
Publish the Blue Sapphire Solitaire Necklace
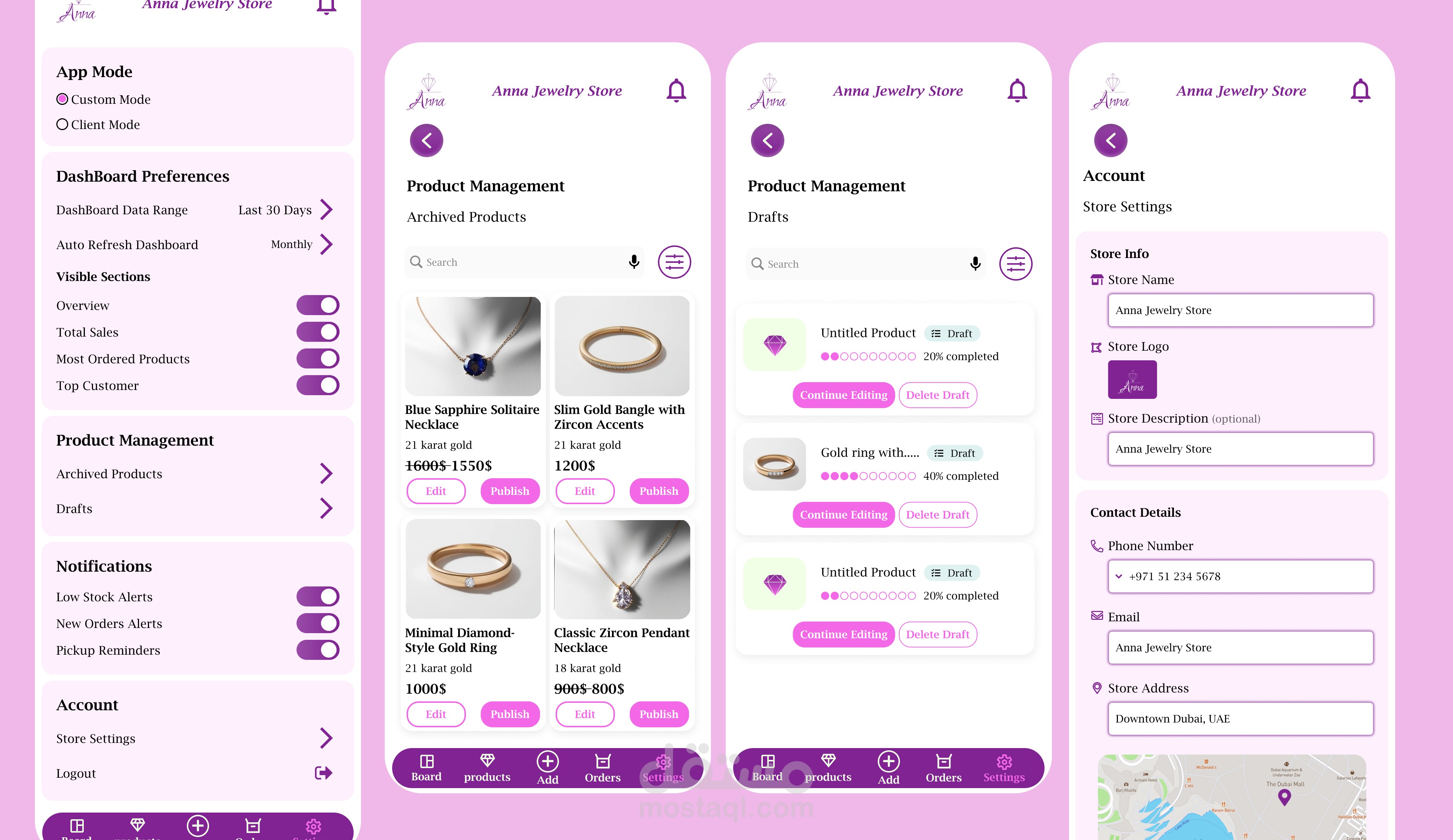click(x=510, y=491)
